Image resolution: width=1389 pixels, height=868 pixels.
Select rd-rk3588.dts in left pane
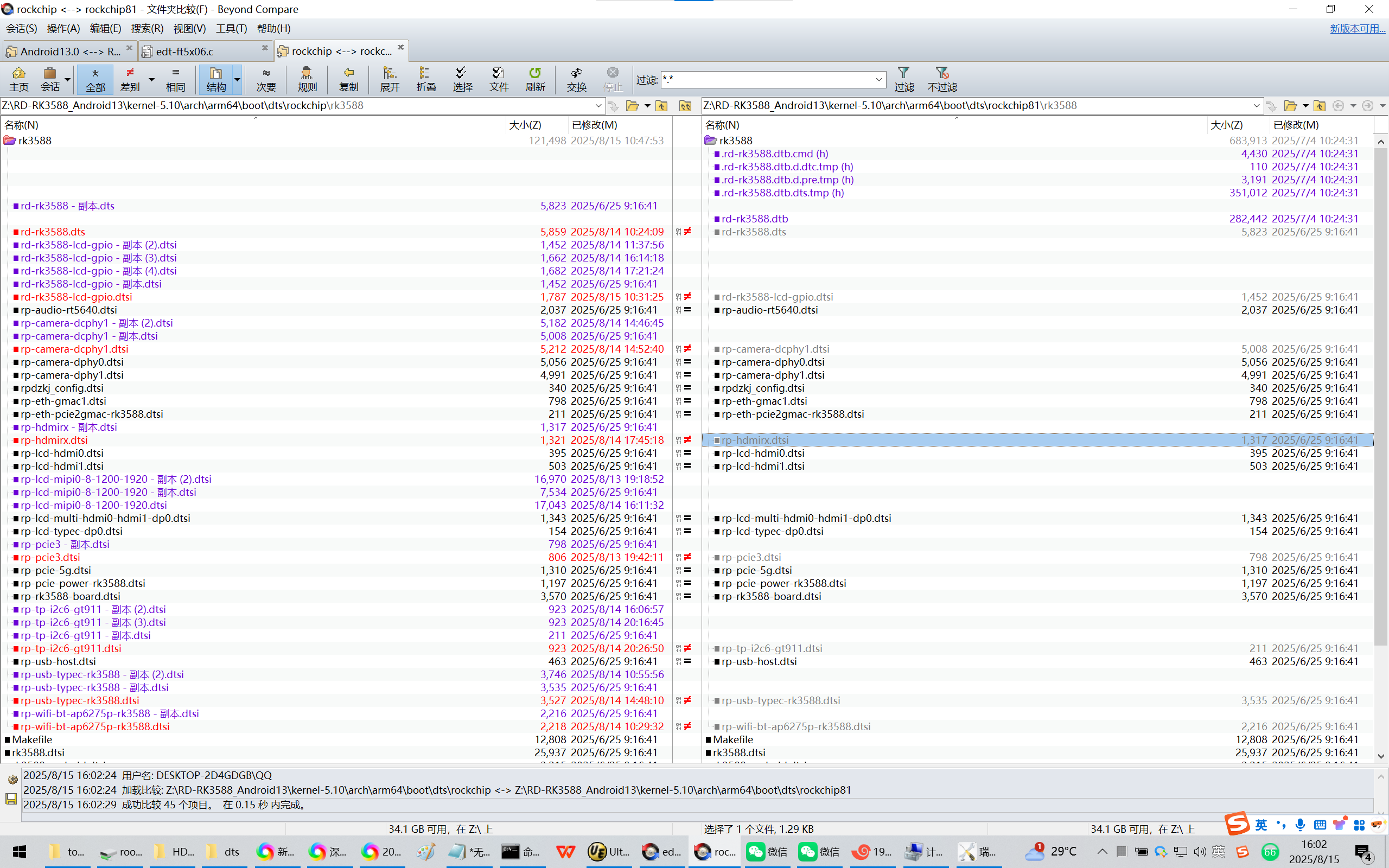[x=53, y=232]
